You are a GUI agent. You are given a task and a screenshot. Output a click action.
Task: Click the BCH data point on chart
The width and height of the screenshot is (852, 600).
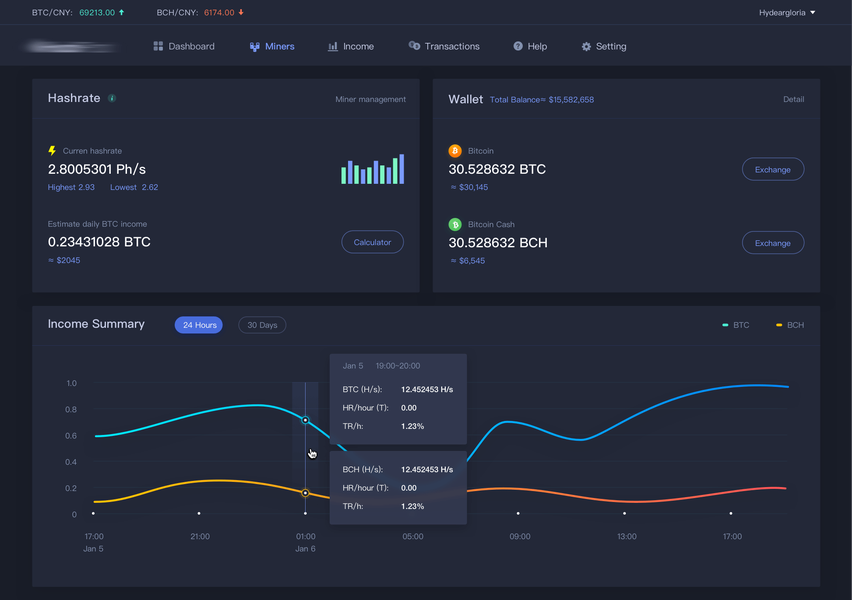coord(305,493)
